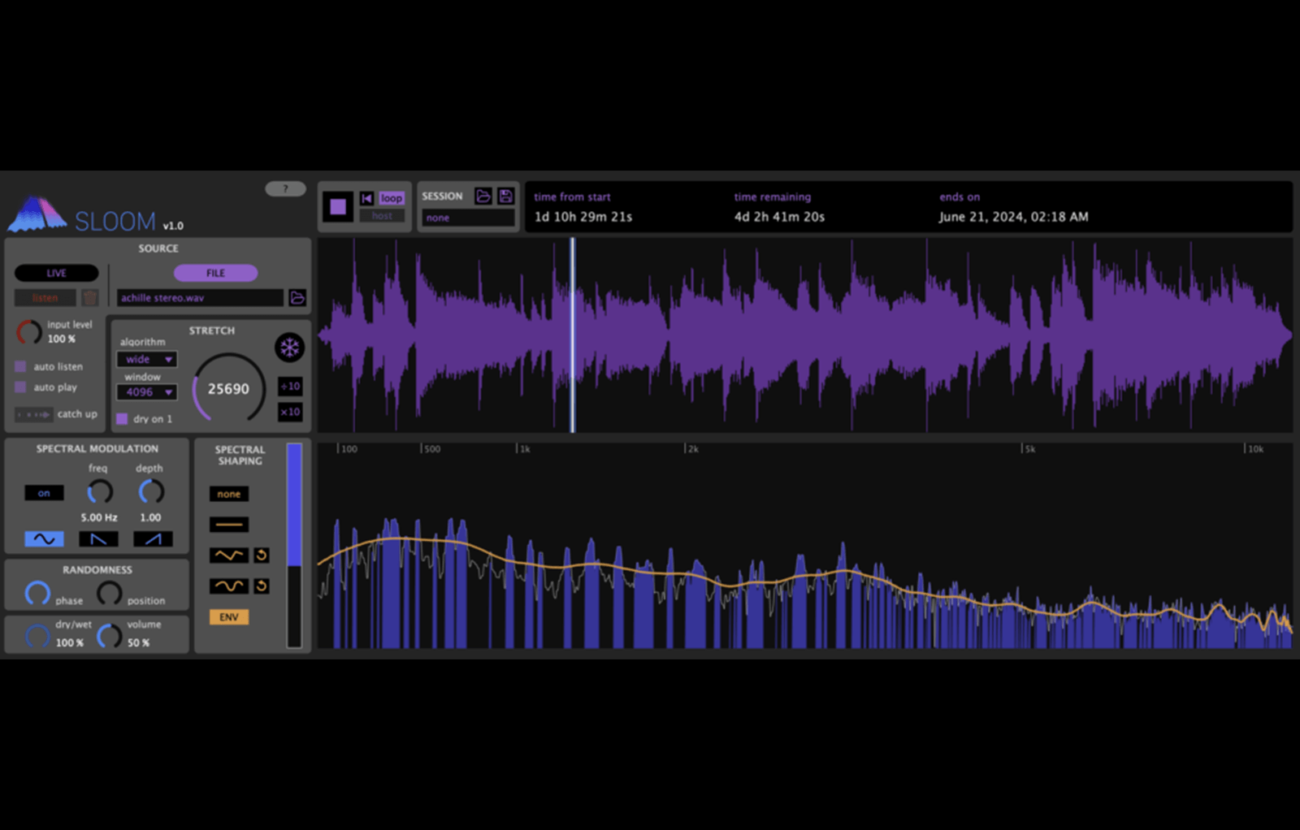Image resolution: width=1300 pixels, height=830 pixels.
Task: Click the session name field showing none
Action: (468, 217)
